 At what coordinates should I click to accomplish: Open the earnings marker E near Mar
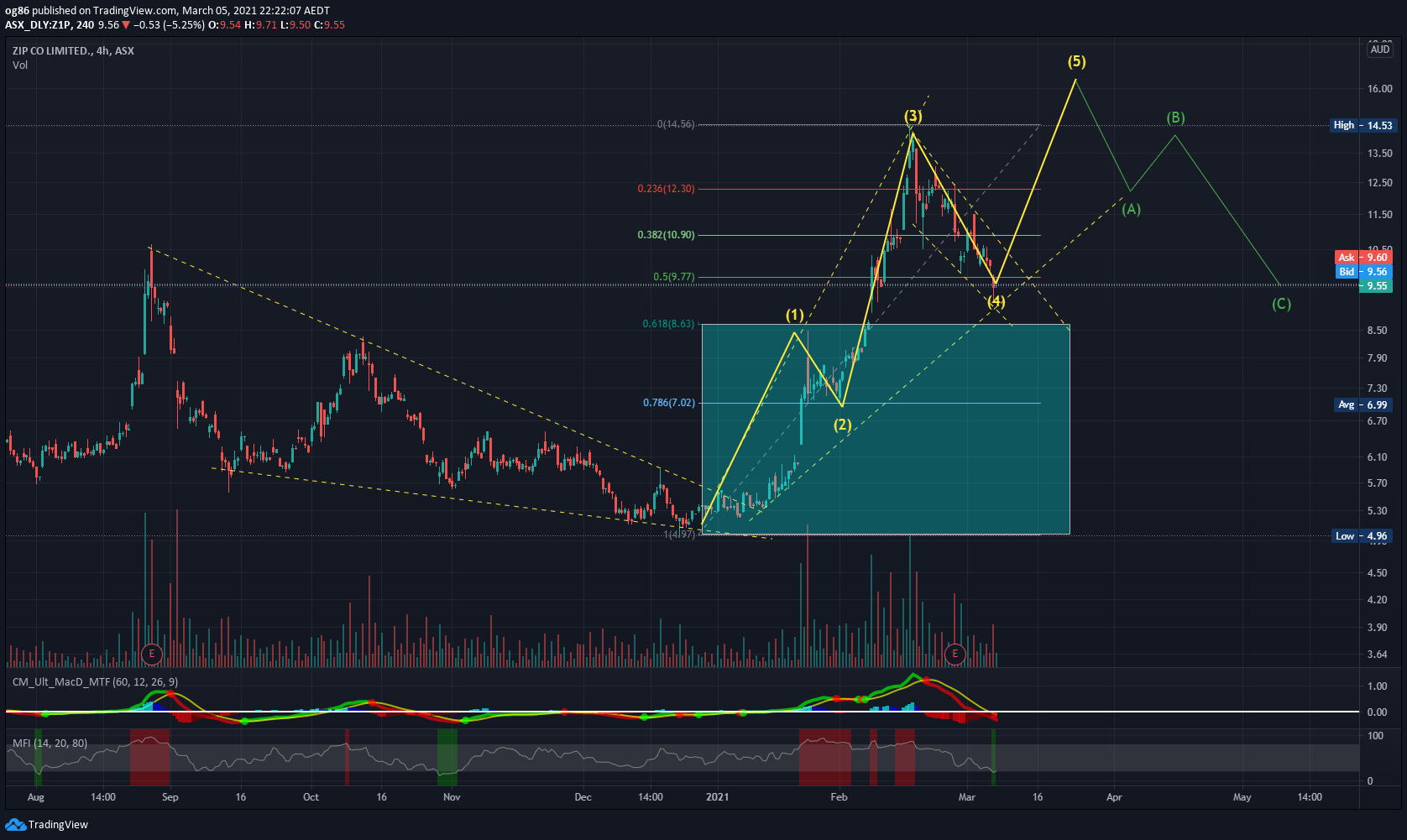(955, 654)
